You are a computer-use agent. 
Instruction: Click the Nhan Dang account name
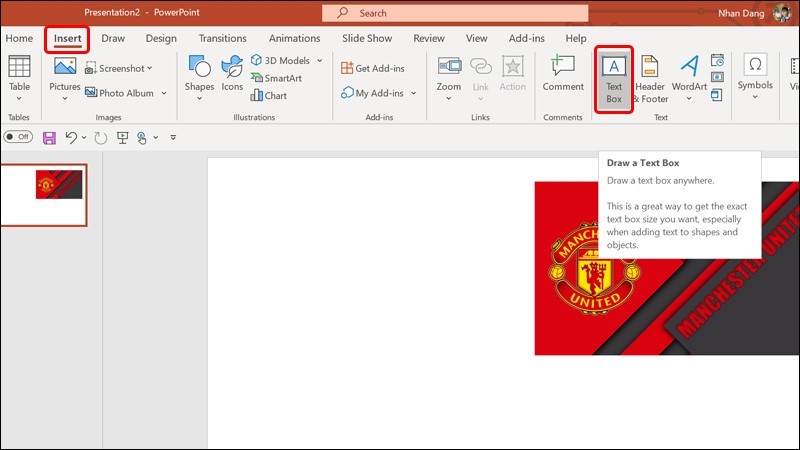(741, 13)
